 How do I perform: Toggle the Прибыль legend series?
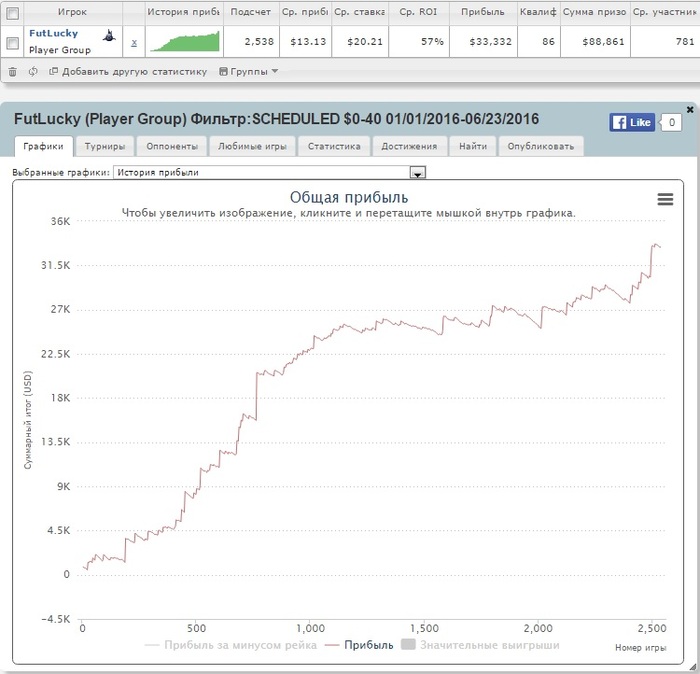point(359,645)
